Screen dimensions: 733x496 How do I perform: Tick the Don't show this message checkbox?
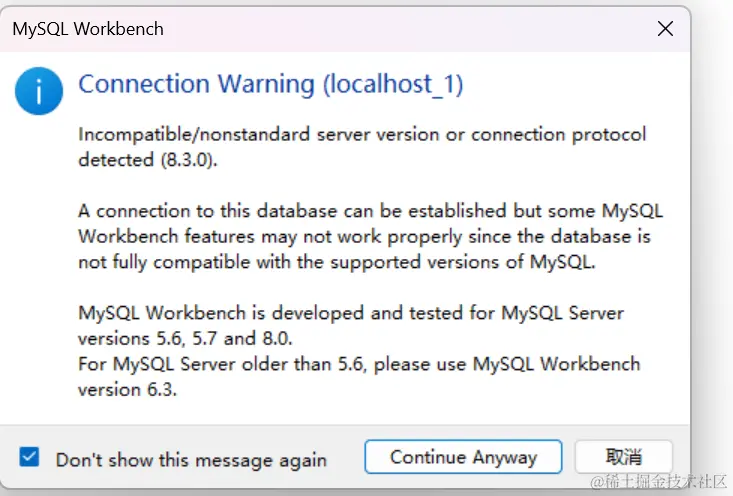[x=30, y=458]
